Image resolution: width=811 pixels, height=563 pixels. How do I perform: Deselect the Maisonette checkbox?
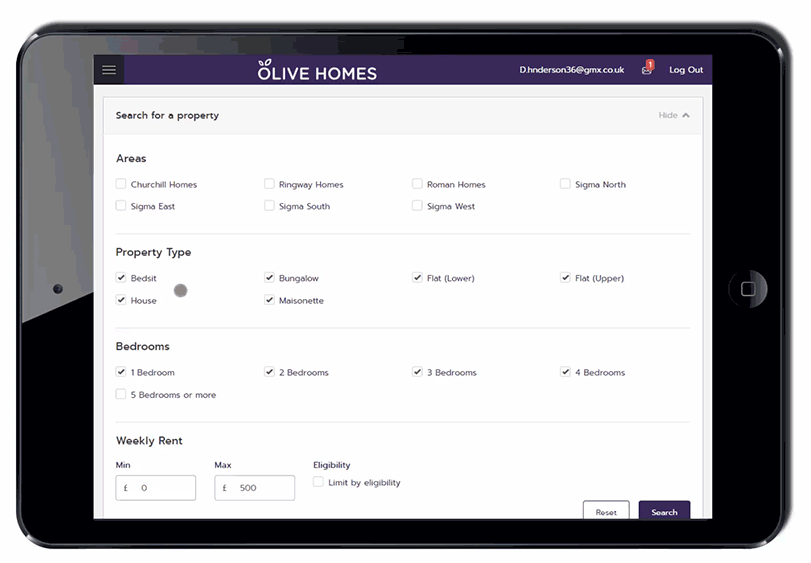point(269,300)
